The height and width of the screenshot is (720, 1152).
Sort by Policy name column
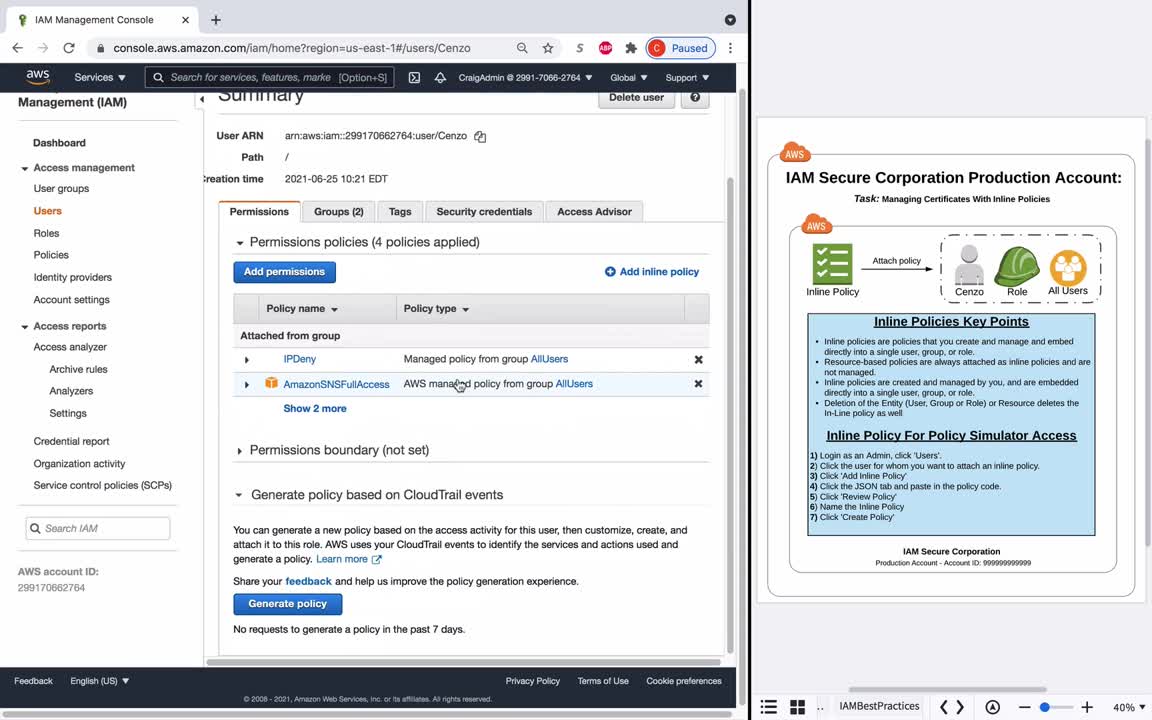click(x=302, y=309)
